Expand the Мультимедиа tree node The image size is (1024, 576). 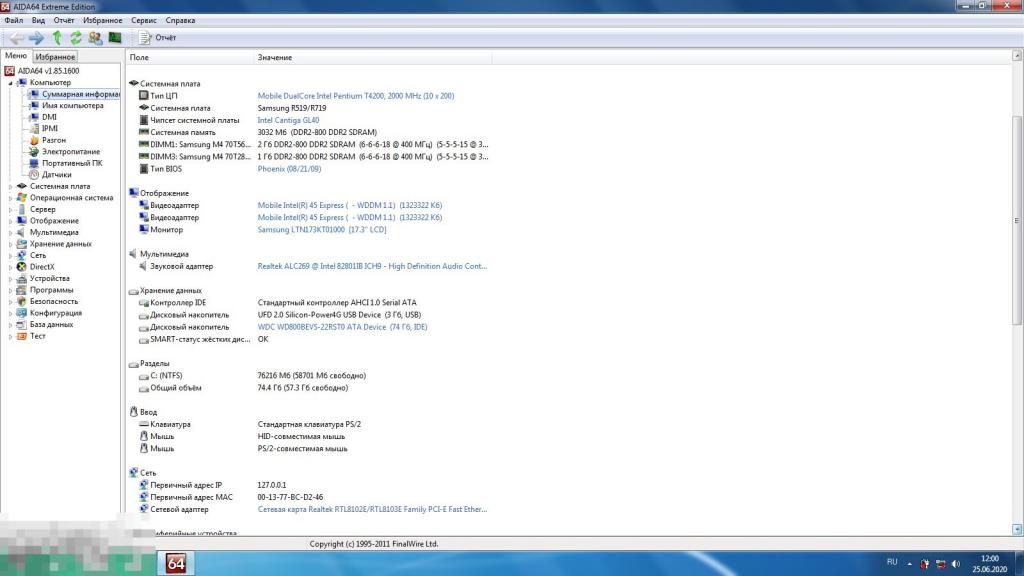[x=10, y=232]
